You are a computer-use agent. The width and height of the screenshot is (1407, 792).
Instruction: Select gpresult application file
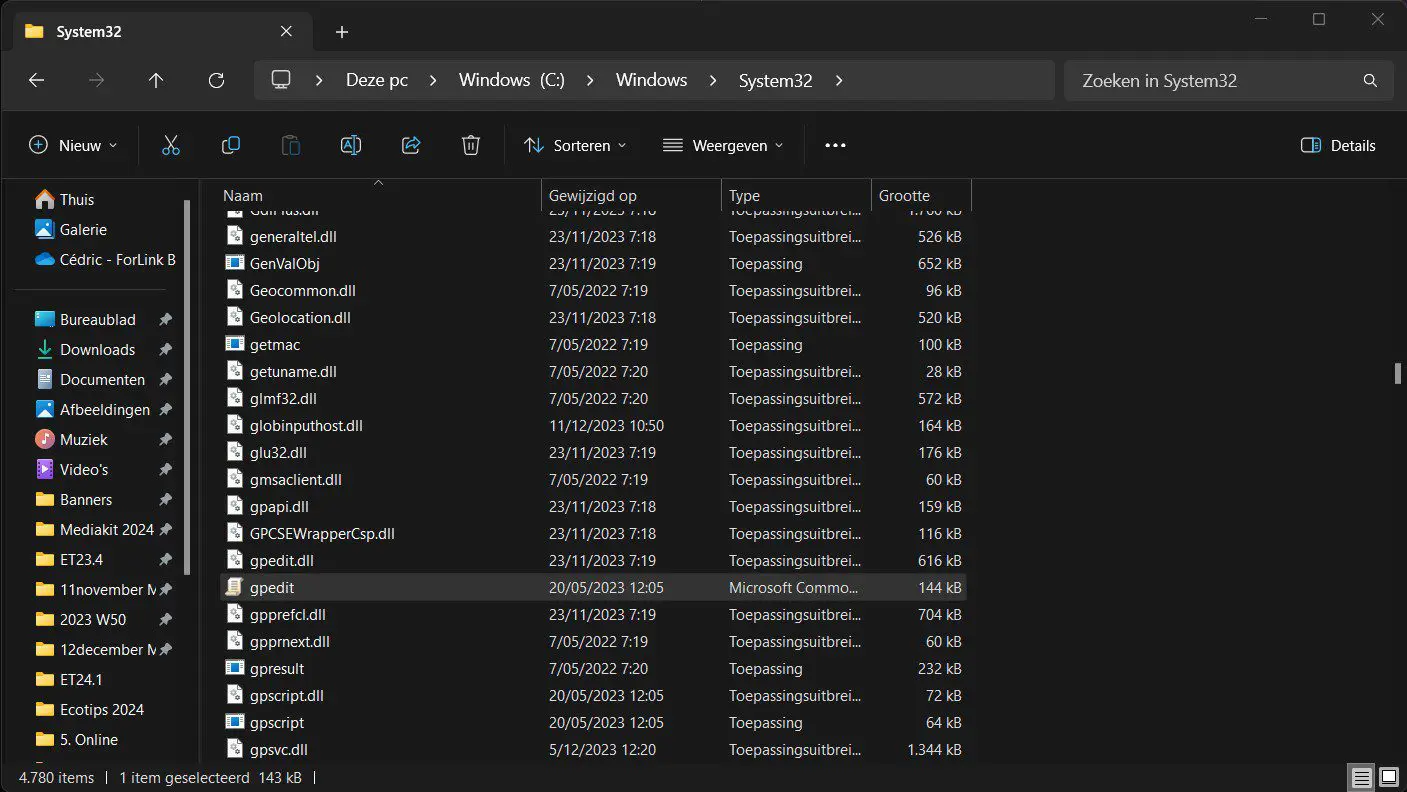[593, 669]
